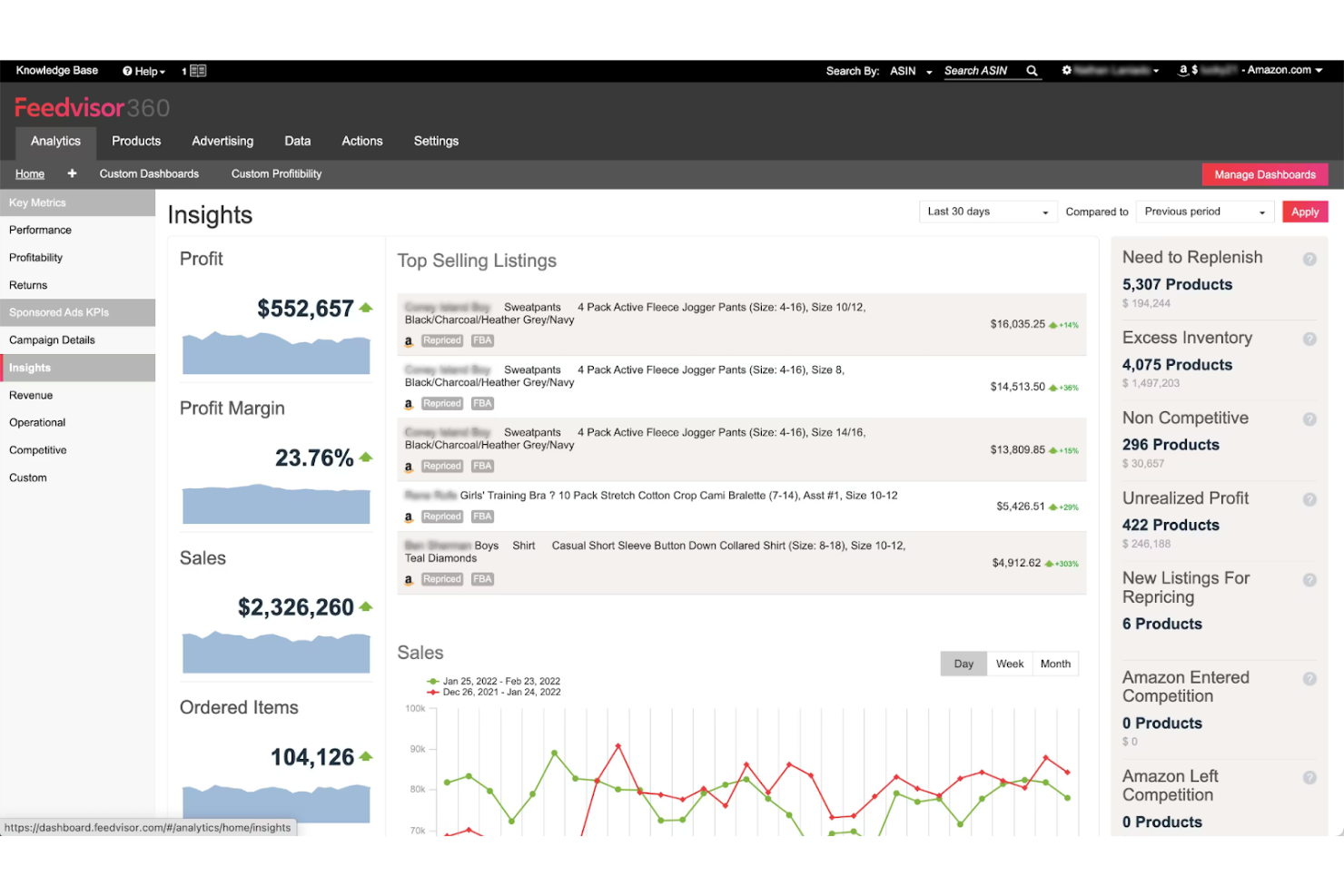Switch the Sales chart to Month view
The width and height of the screenshot is (1344, 896).
[x=1055, y=664]
